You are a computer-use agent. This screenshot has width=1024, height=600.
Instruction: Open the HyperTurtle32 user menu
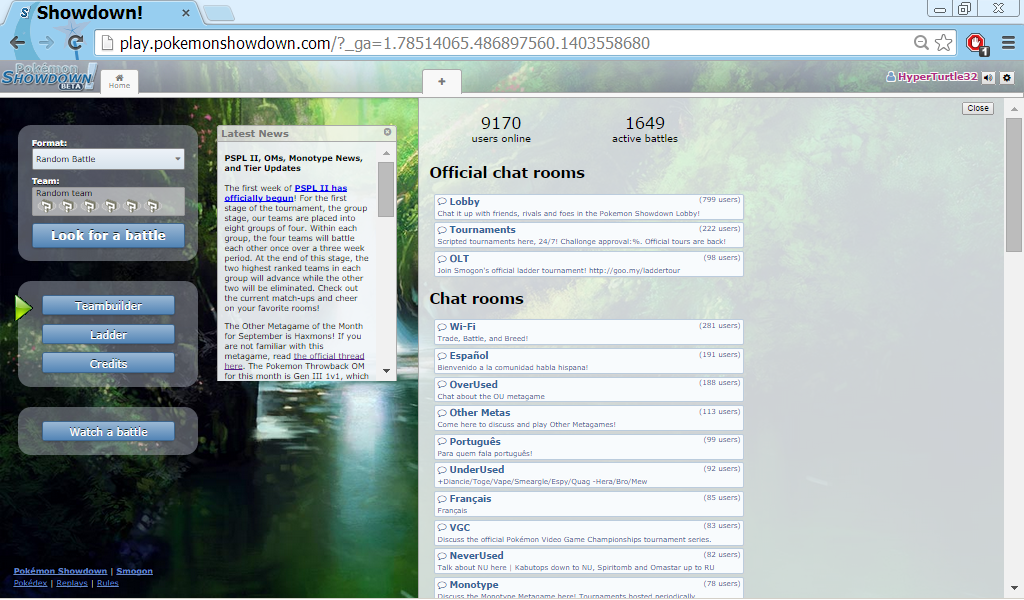[x=932, y=77]
